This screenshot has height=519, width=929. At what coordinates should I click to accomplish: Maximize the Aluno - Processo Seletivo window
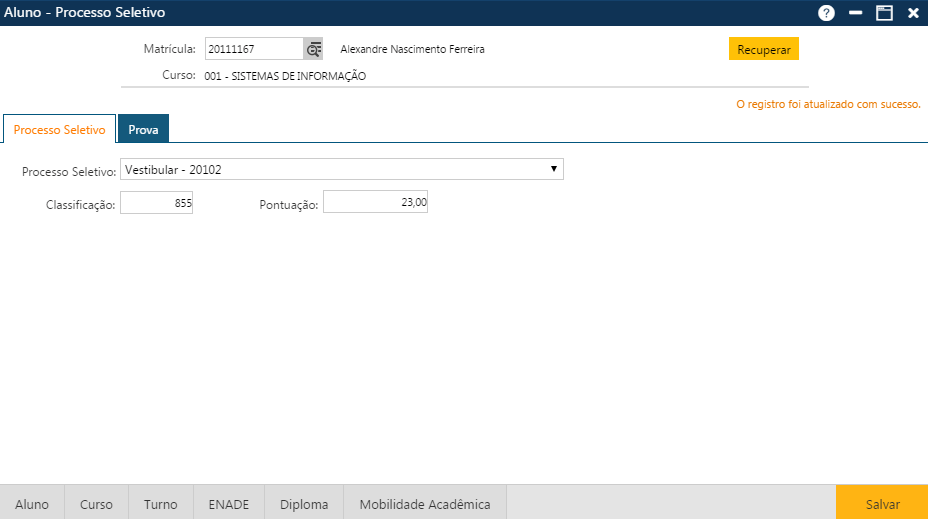coord(884,13)
